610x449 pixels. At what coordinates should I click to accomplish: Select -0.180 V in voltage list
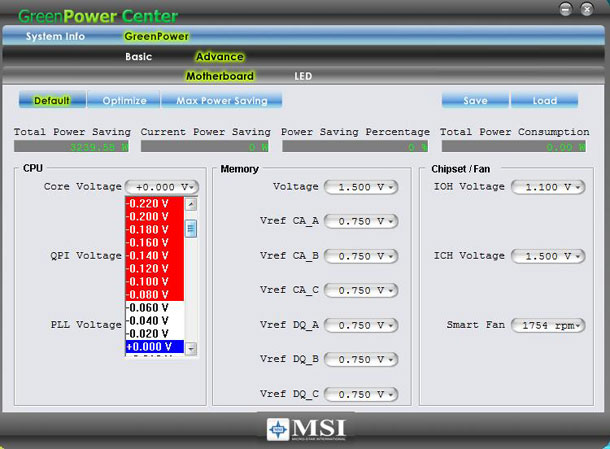pos(154,230)
